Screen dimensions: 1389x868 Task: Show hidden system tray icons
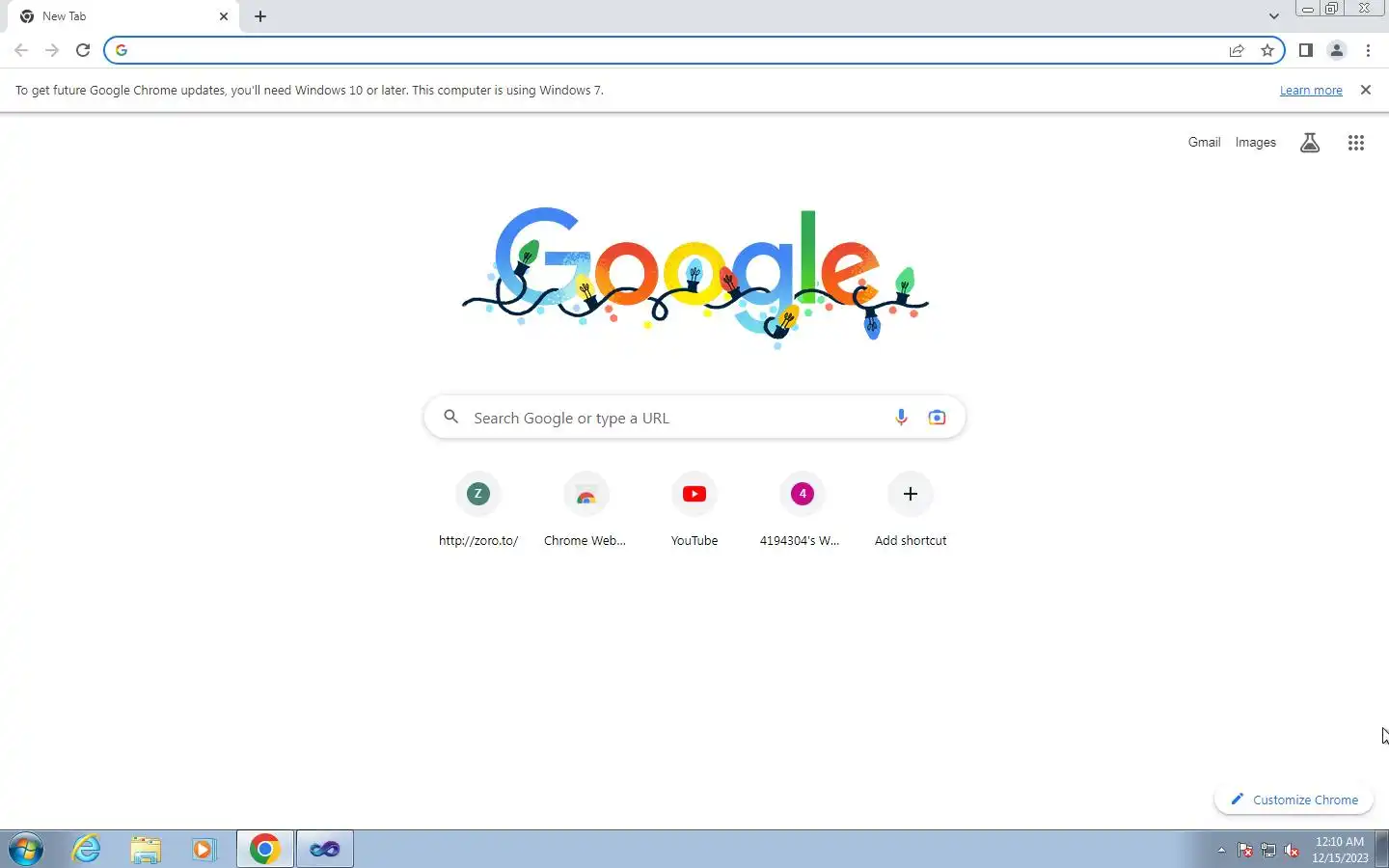click(1221, 851)
